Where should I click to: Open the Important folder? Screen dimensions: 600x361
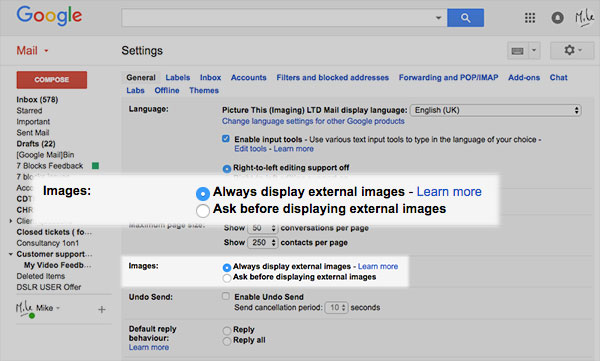click(x=33, y=122)
